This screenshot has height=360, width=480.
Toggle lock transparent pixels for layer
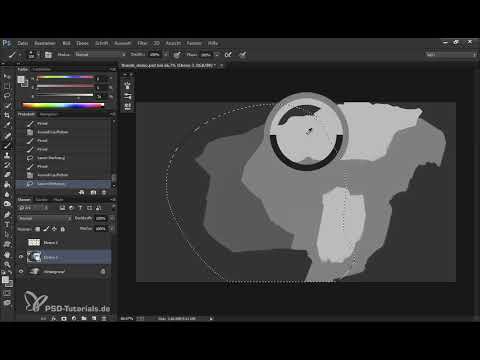click(38, 229)
